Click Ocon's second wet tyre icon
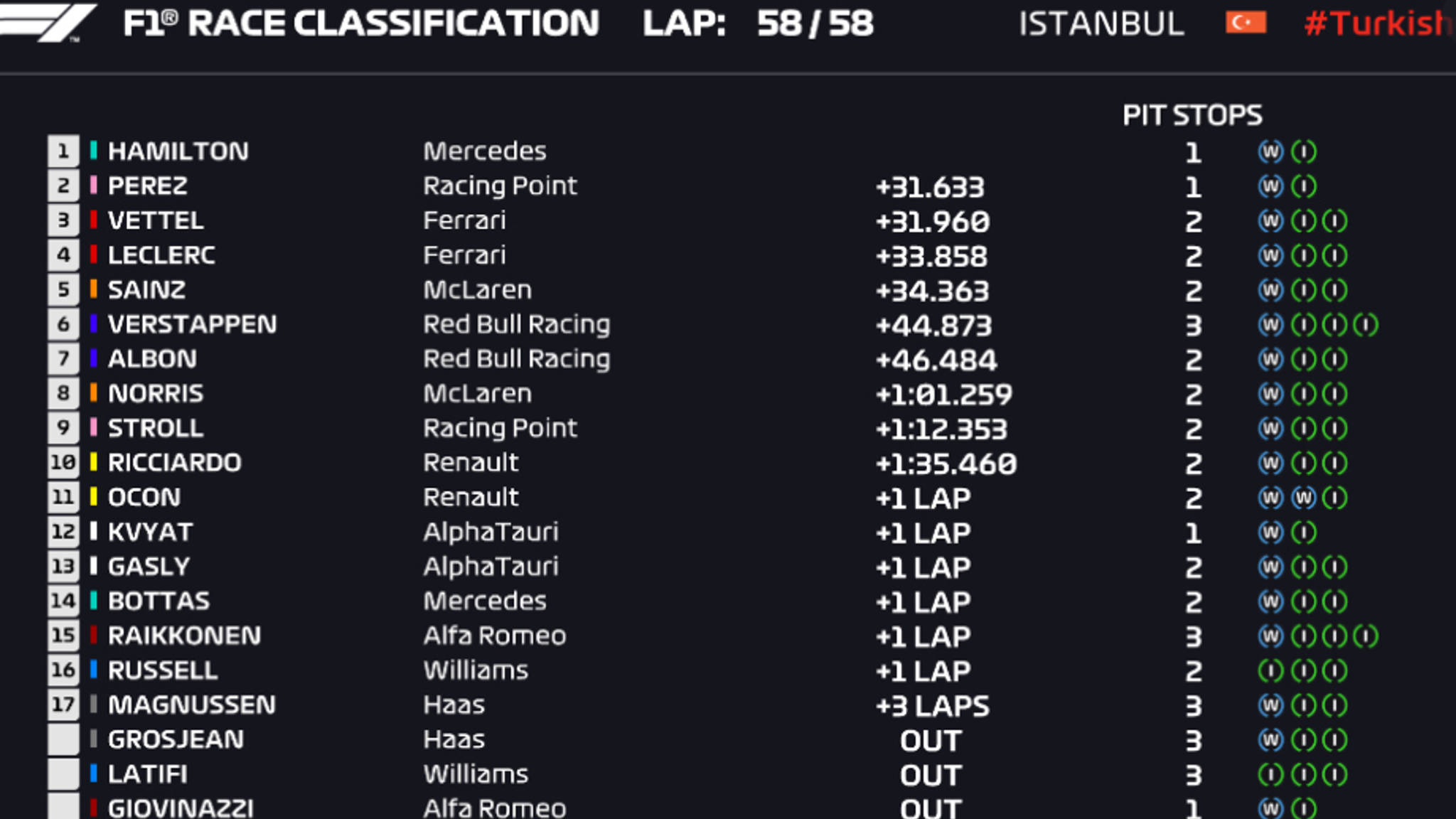The image size is (1456, 819). (x=1304, y=498)
